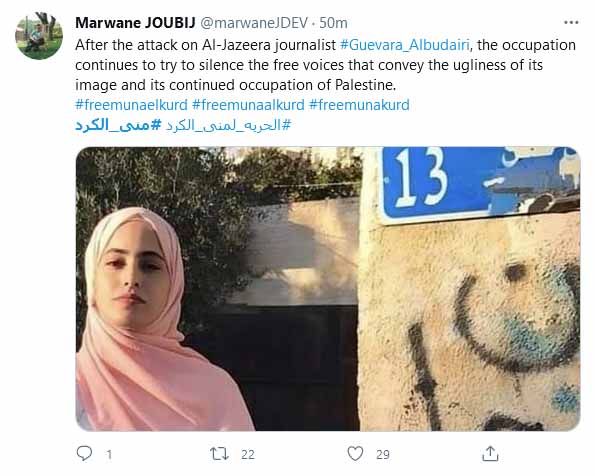Open the Marwane JOUBIJ display name
Viewport: 596px width, 476px height.
click(x=135, y=23)
